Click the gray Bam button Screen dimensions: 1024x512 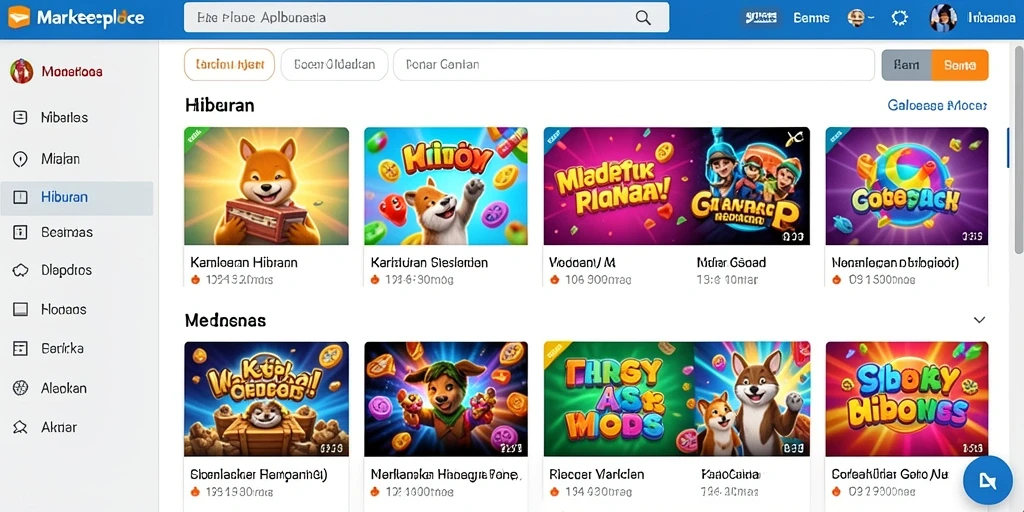point(907,65)
